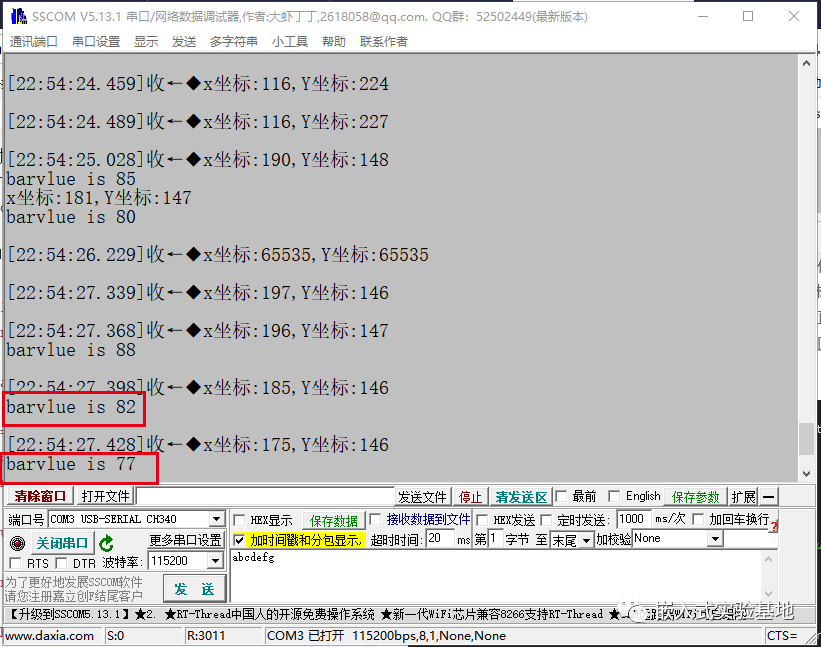This screenshot has height=647, width=821.
Task: Open the 末尾 dropdown
Action: [586, 540]
